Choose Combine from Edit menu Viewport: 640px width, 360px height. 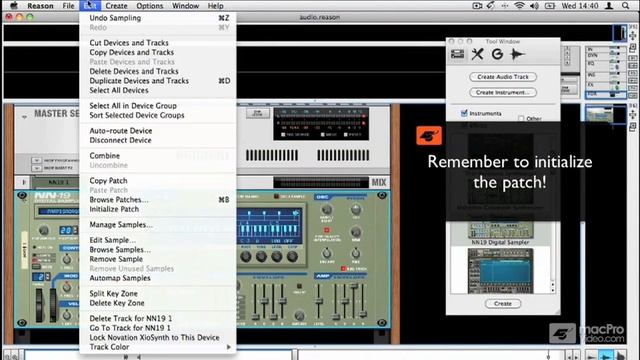tap(158, 156)
